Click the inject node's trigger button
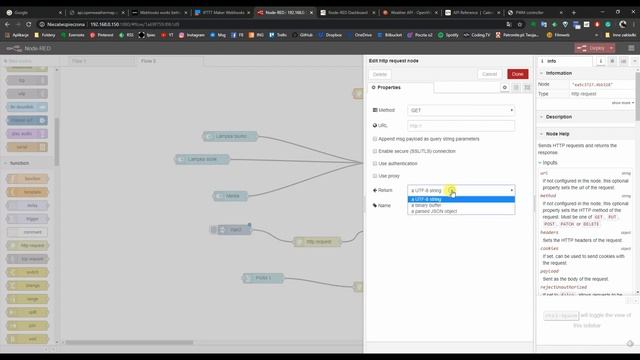Viewport: 640px width, 360px height. (x=213, y=230)
